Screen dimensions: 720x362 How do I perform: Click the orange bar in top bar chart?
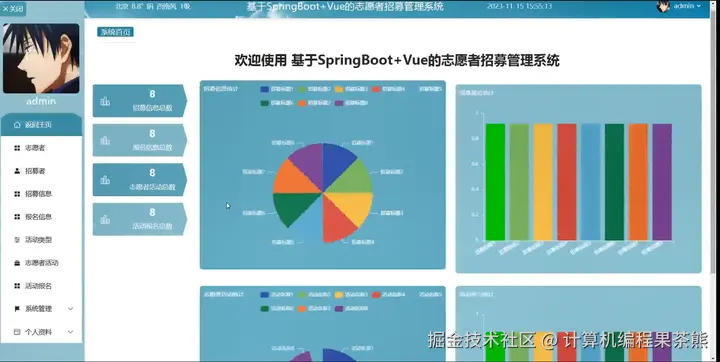639,182
